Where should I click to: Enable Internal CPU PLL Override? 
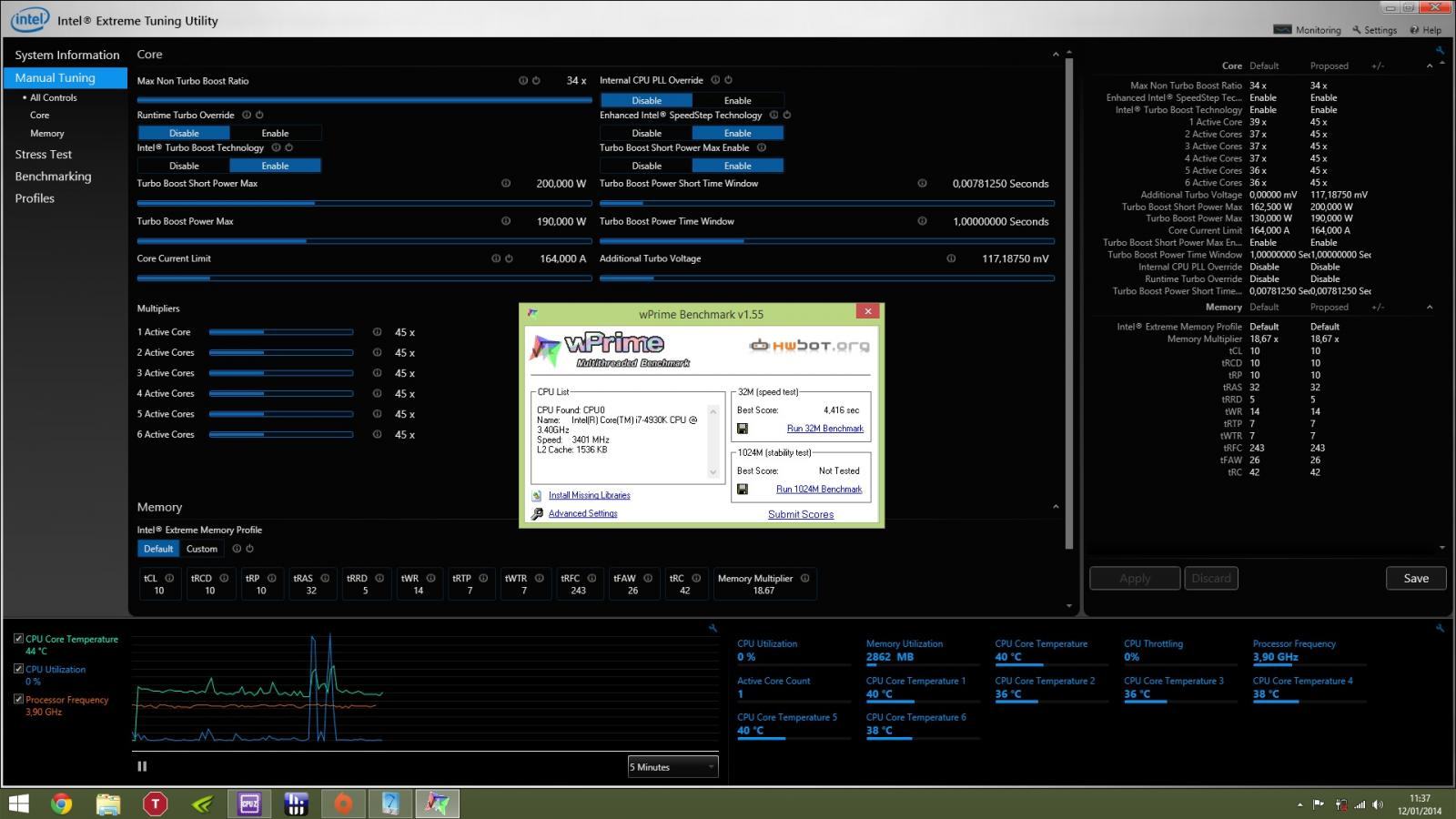point(738,100)
